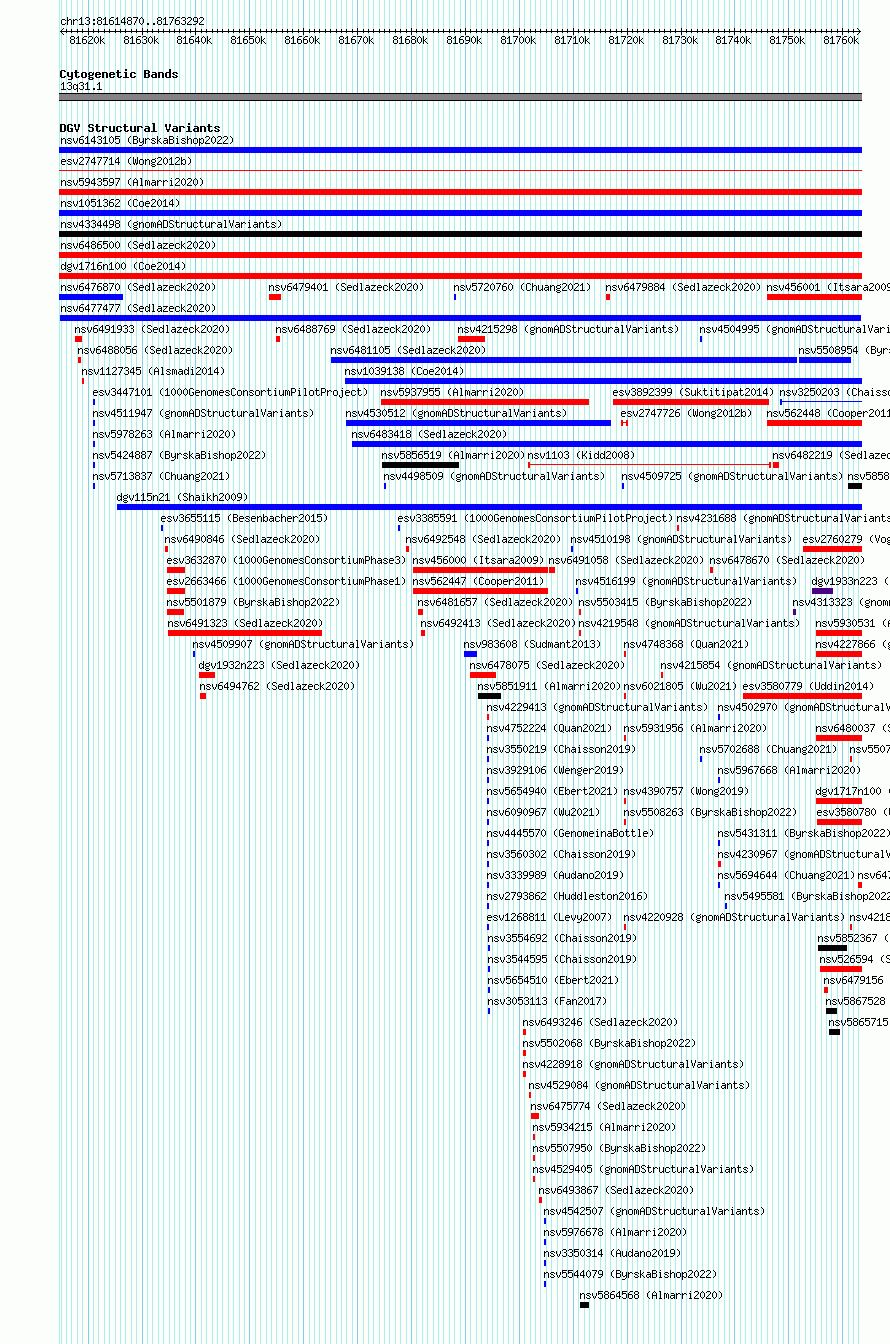Image resolution: width=890 pixels, height=1344 pixels.
Task: Click the Cytogenetic Bands track title
Action: (x=119, y=74)
